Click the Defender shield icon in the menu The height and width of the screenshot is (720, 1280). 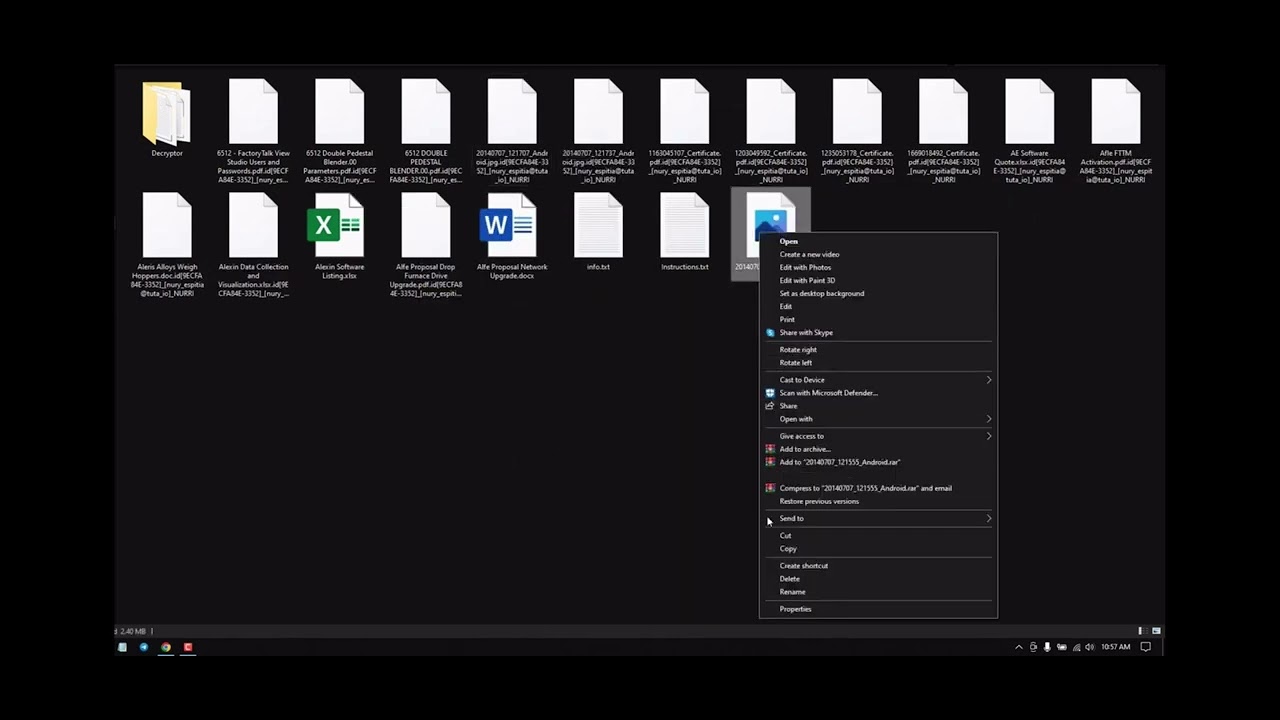click(x=770, y=392)
